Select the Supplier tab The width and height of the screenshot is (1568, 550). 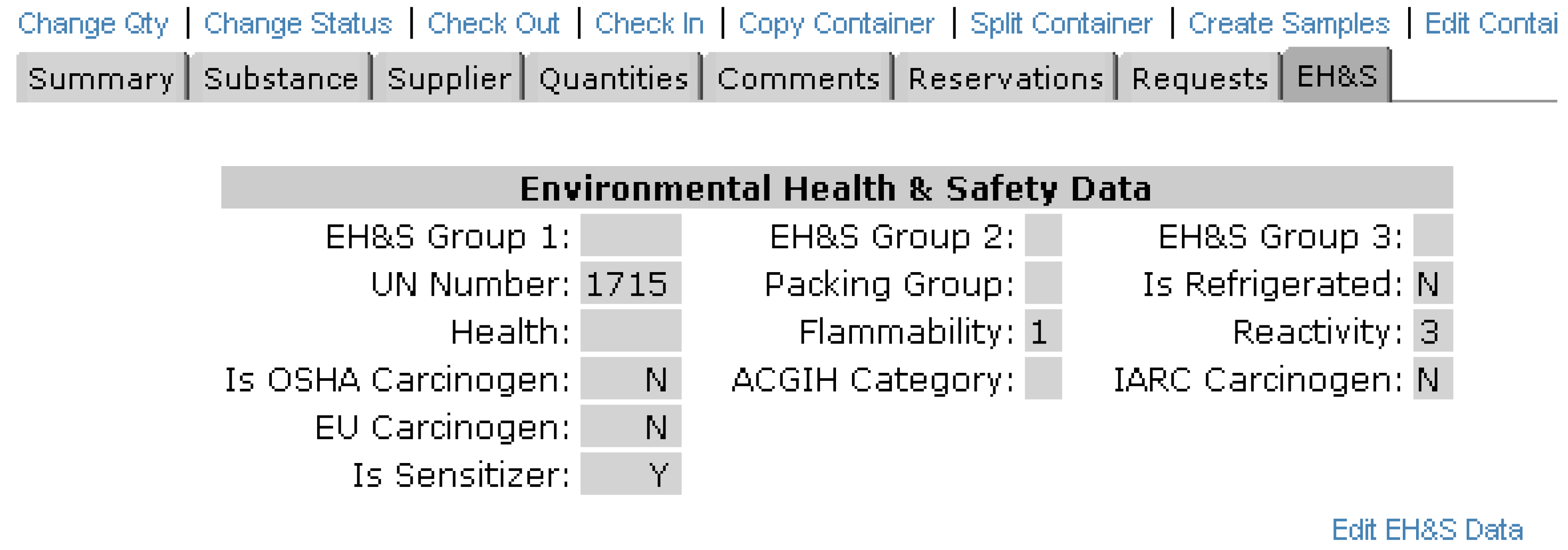point(449,79)
